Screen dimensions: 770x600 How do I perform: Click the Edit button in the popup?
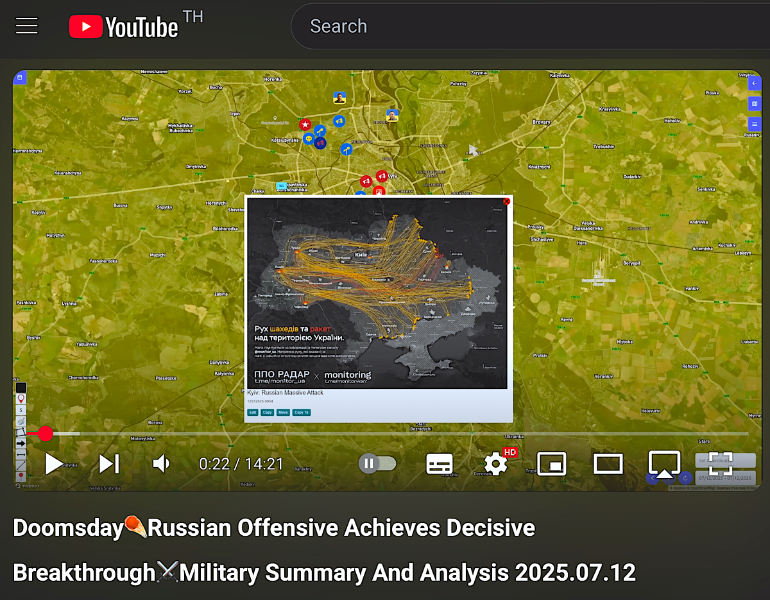pyautogui.click(x=252, y=412)
